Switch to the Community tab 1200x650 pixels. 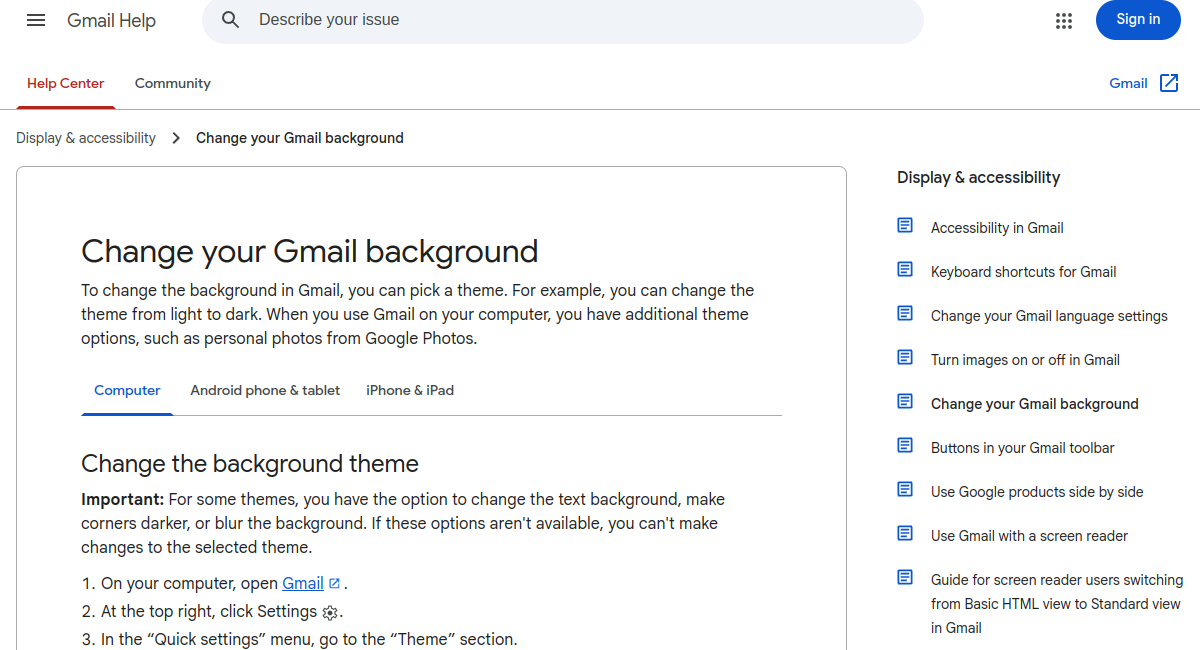pyautogui.click(x=173, y=83)
